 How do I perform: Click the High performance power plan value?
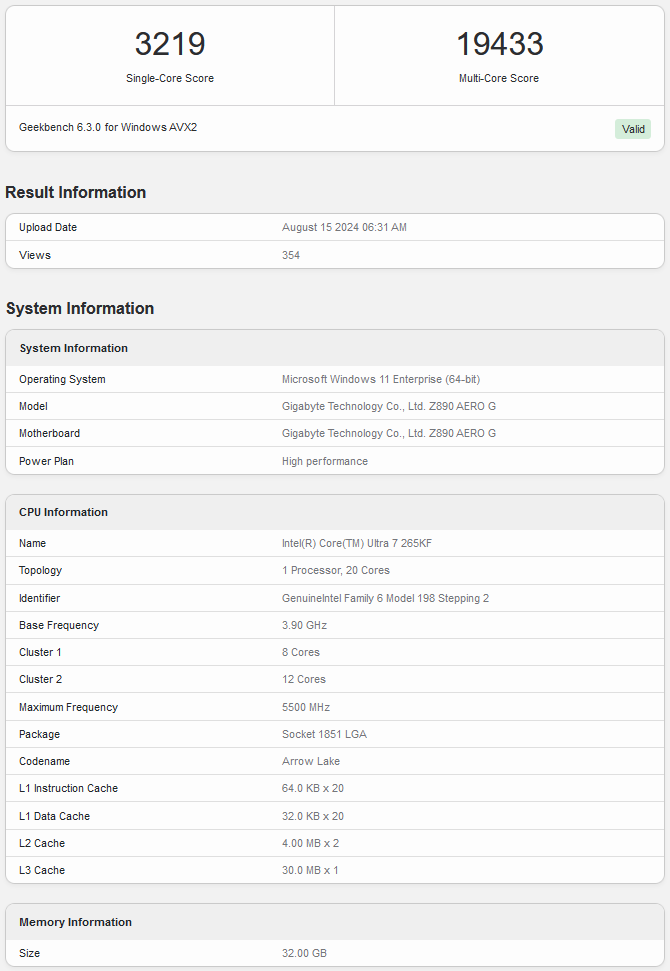coord(325,461)
